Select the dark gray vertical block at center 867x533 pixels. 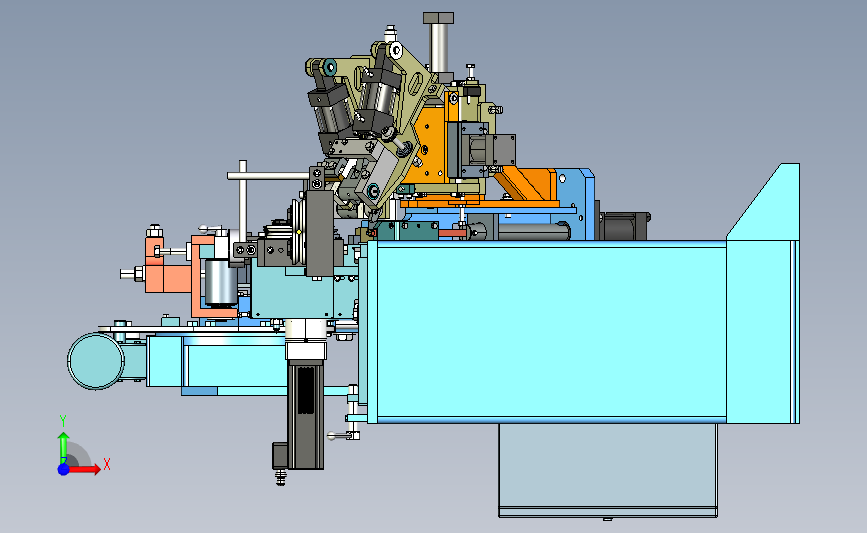320,233
